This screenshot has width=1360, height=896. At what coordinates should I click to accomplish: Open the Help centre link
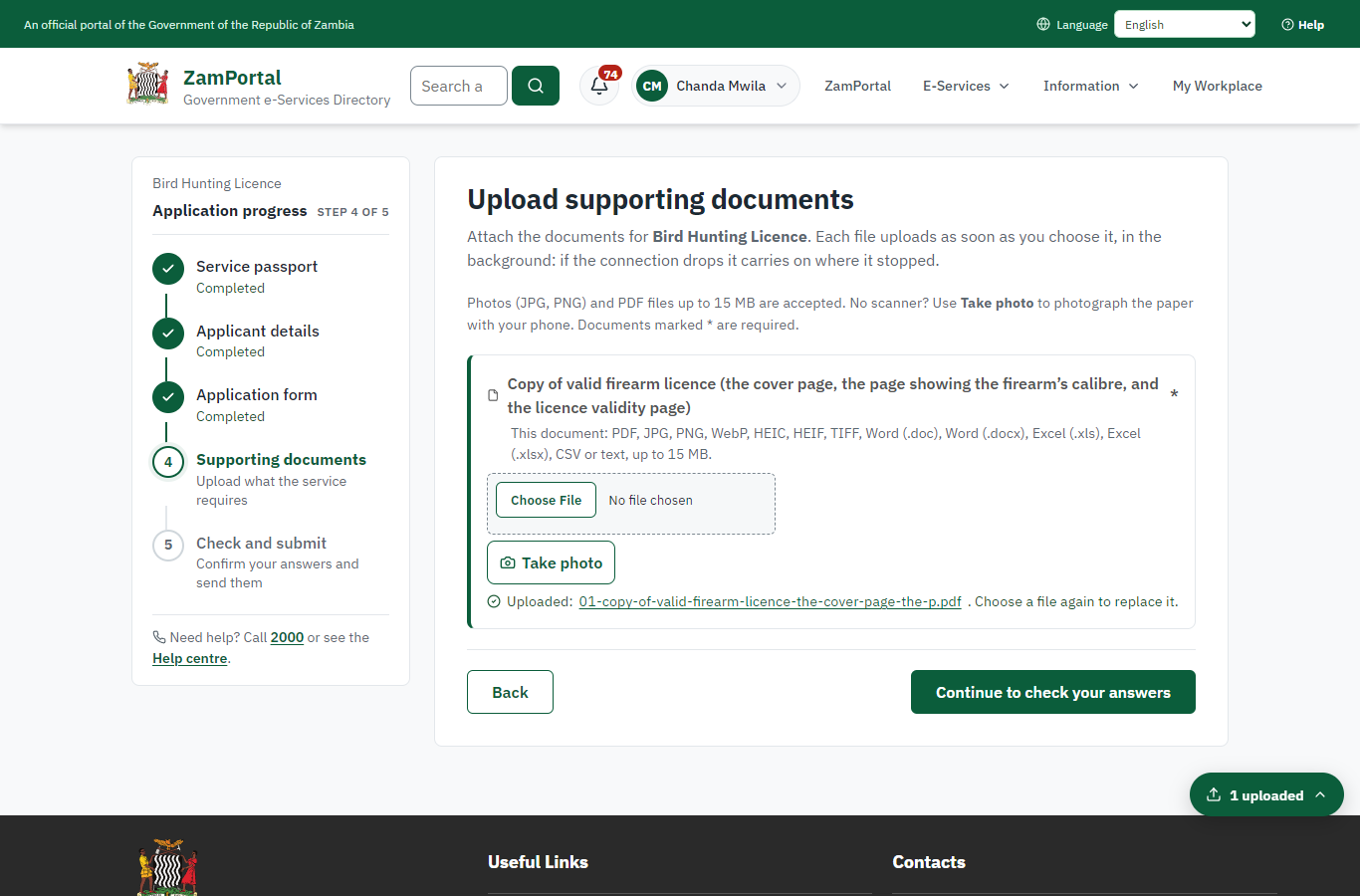tap(189, 658)
